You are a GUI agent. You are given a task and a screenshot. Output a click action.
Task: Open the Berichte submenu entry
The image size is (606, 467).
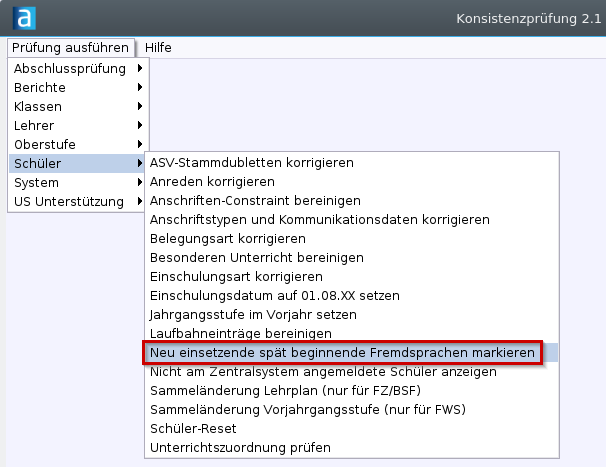tap(78, 87)
